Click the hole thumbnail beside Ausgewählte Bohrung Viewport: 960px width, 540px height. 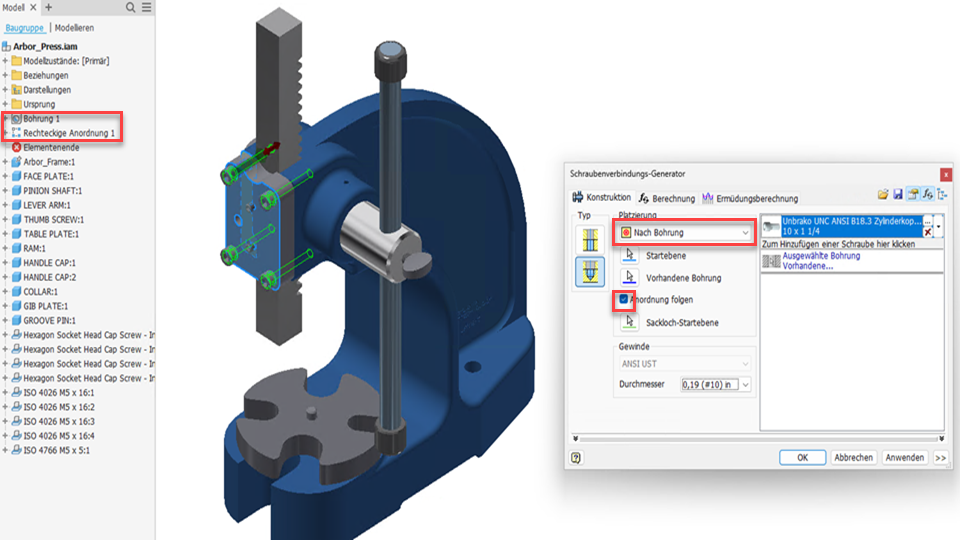tap(771, 261)
